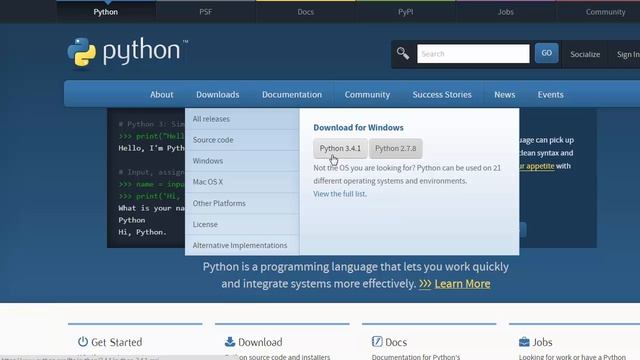The width and height of the screenshot is (640, 360).
Task: Select All releases in the Downloads menu
Action: point(242,119)
